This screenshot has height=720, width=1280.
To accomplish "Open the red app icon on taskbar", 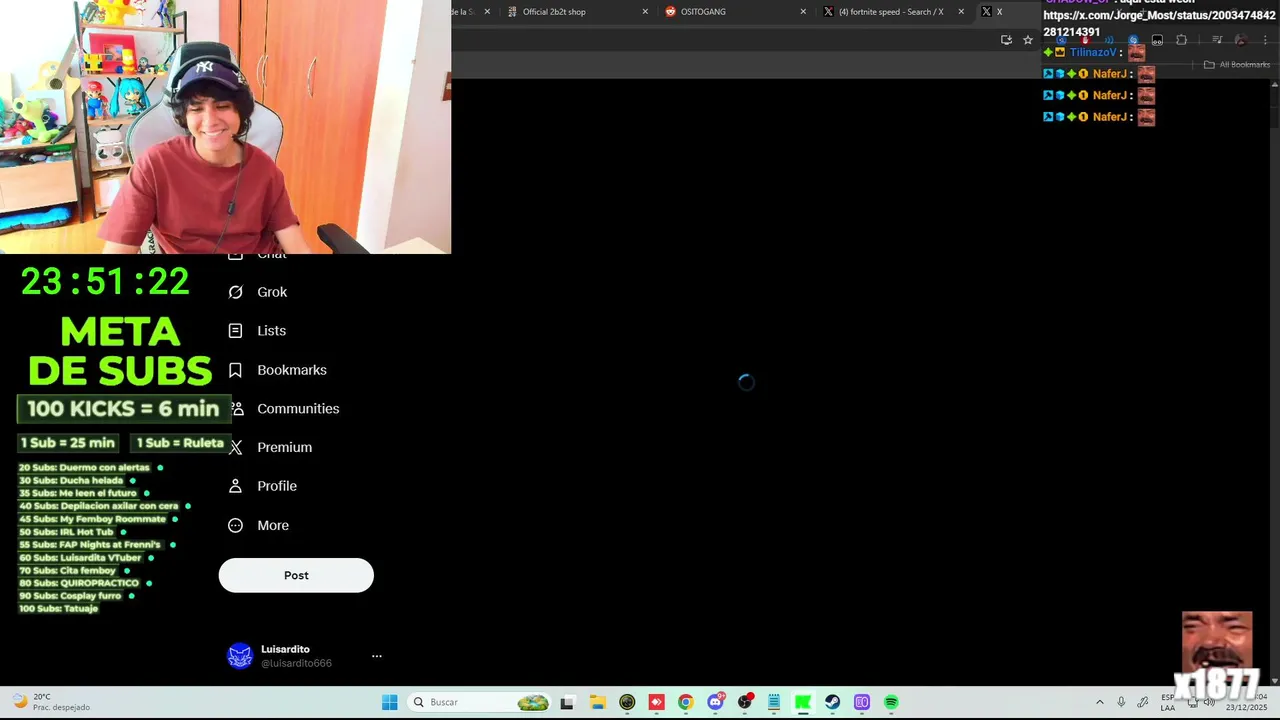I will pos(656,702).
